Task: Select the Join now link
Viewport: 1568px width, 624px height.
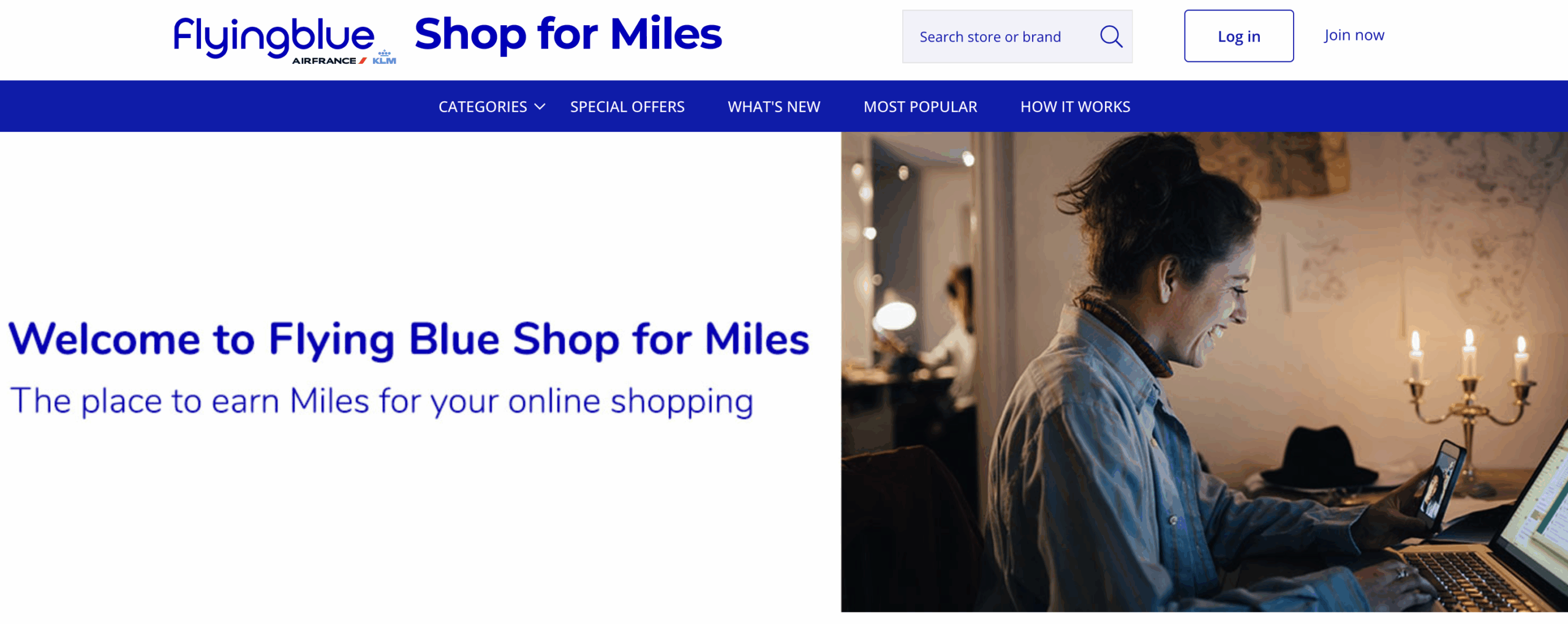Action: pos(1353,35)
